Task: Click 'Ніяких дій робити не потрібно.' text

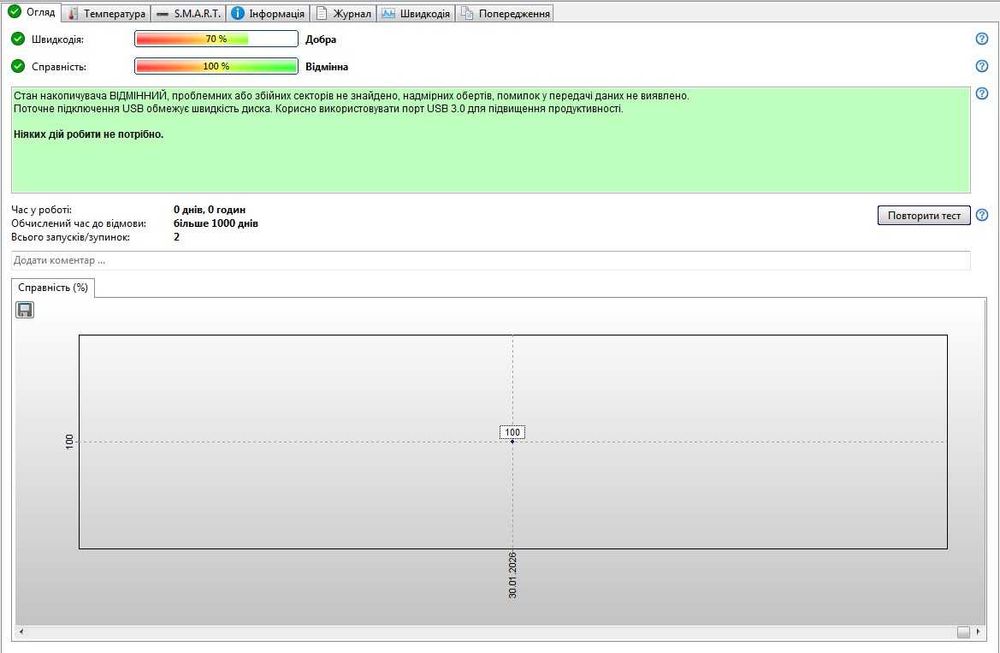Action: click(89, 135)
